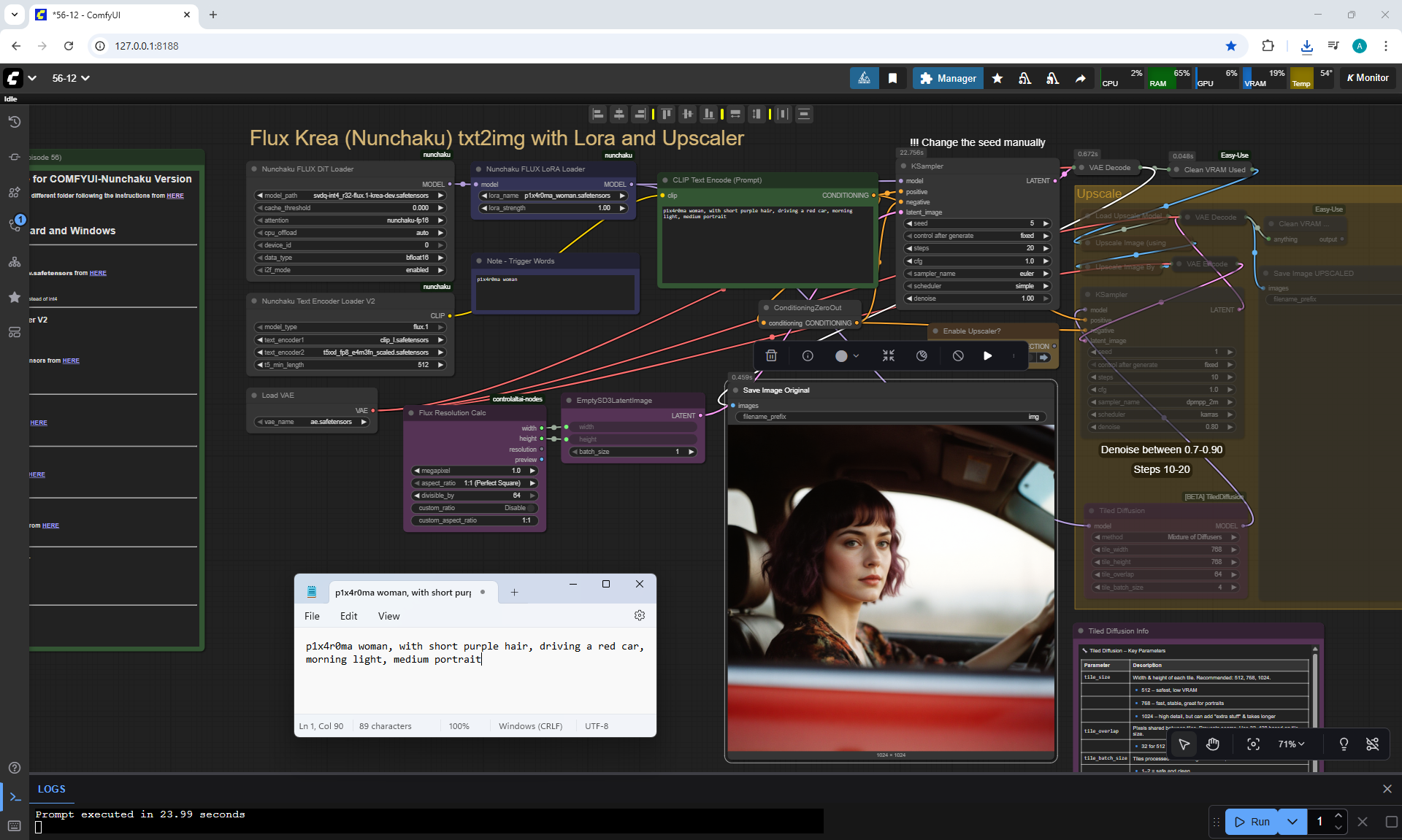The height and width of the screenshot is (840, 1402).
Task: Increase KSampler steps value arrow
Action: coord(1046,248)
